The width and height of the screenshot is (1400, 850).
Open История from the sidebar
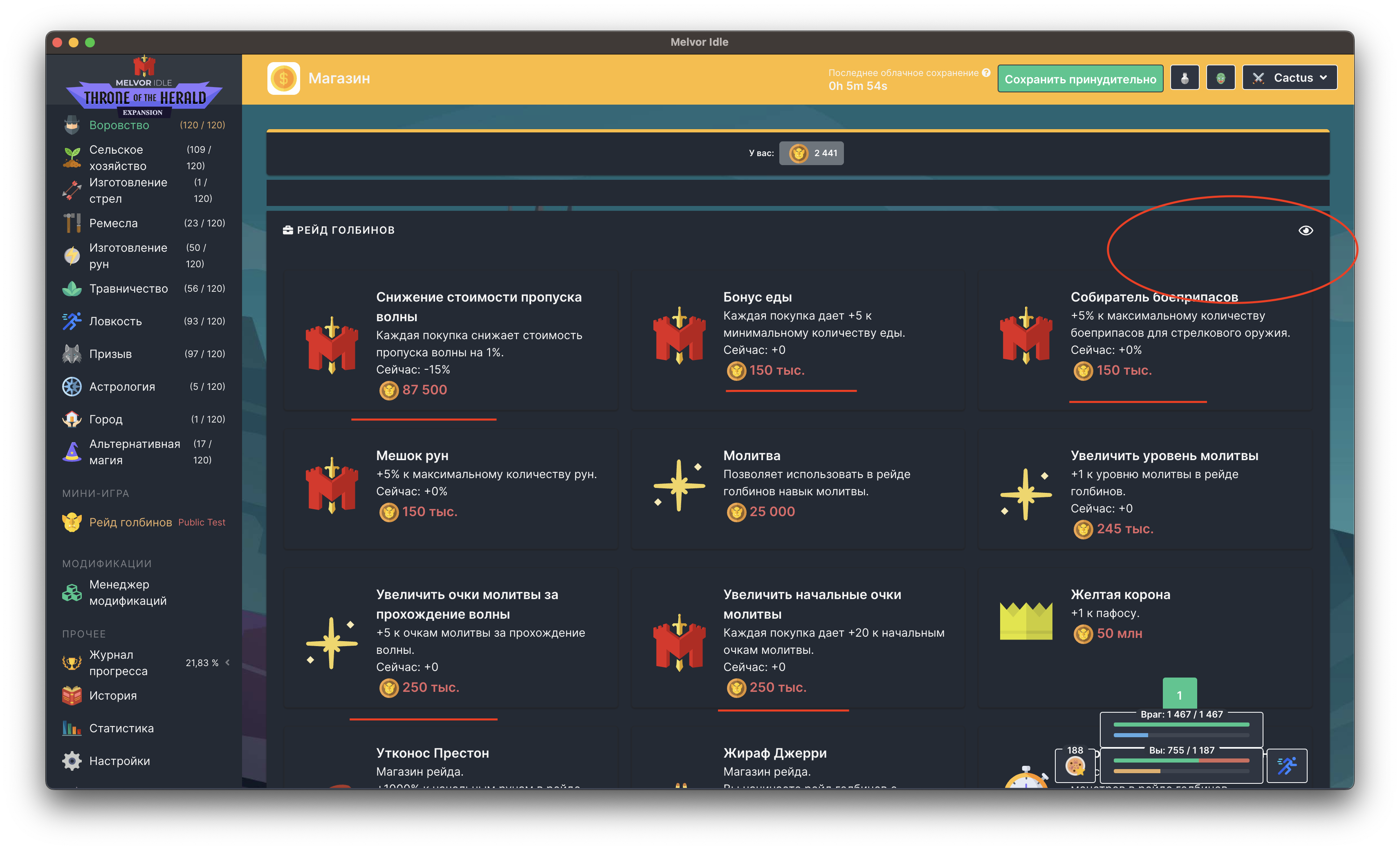pos(112,695)
